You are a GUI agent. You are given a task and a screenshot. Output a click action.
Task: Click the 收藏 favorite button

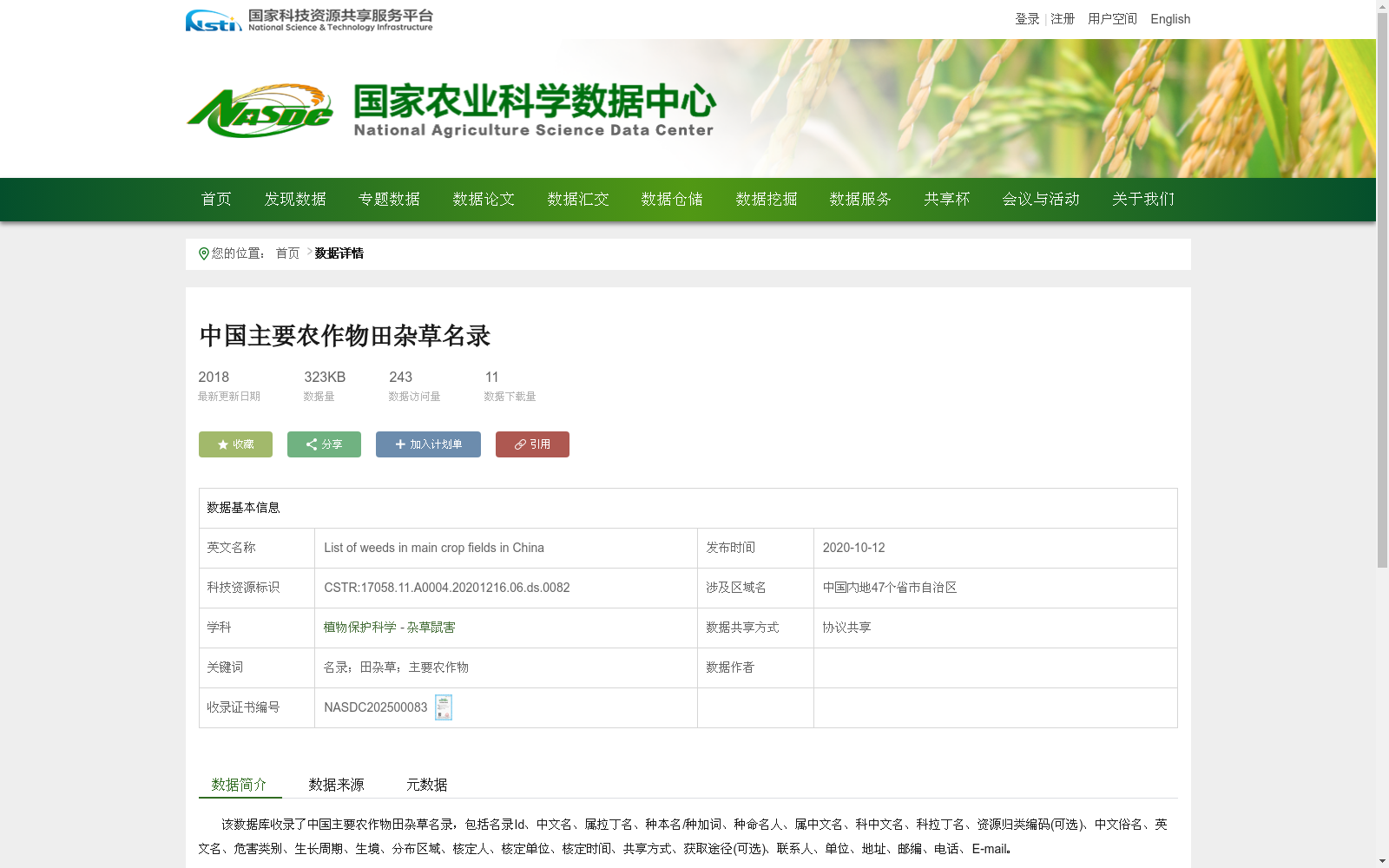click(x=235, y=444)
